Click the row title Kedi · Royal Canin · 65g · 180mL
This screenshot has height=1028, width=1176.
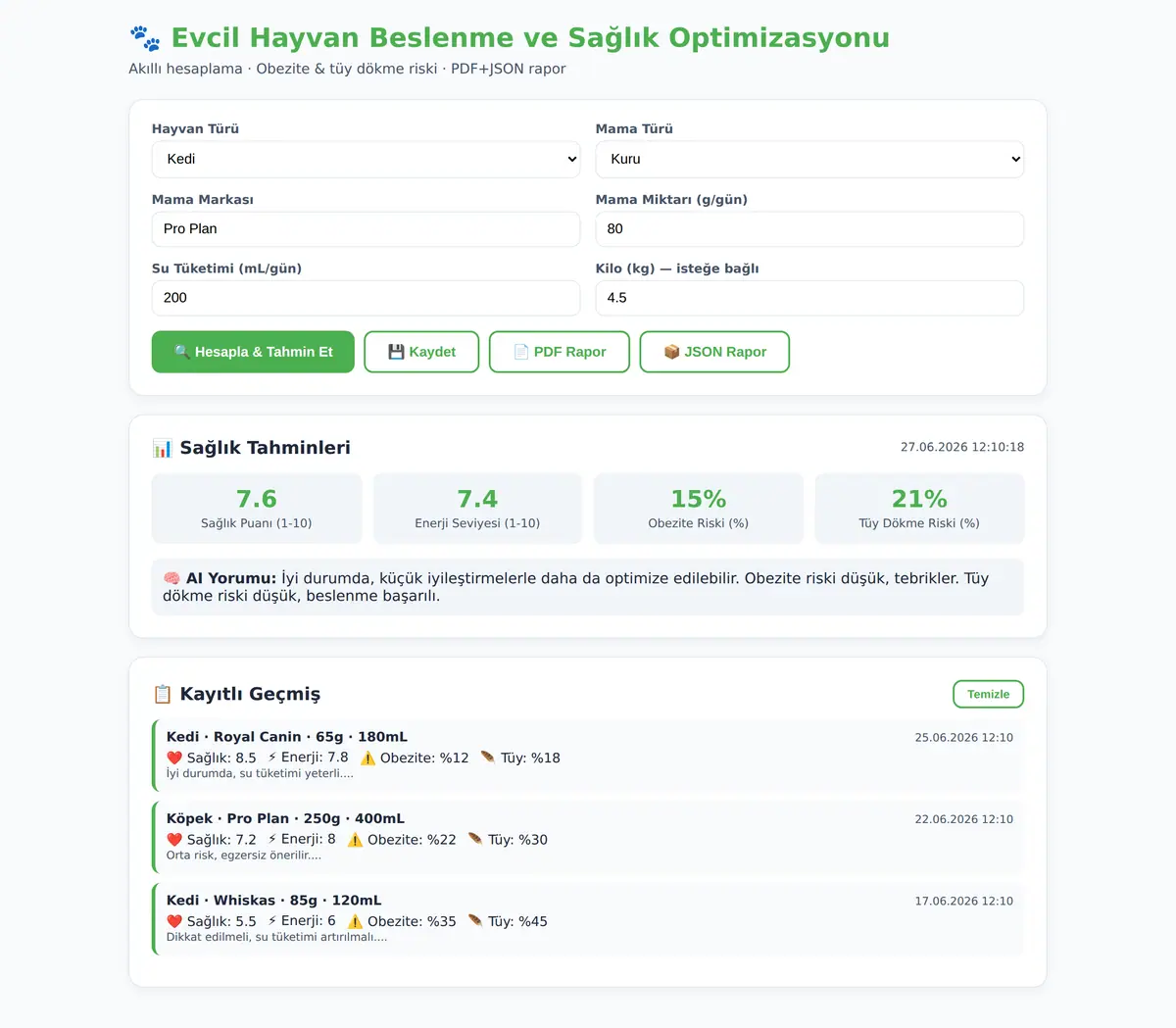click(287, 737)
